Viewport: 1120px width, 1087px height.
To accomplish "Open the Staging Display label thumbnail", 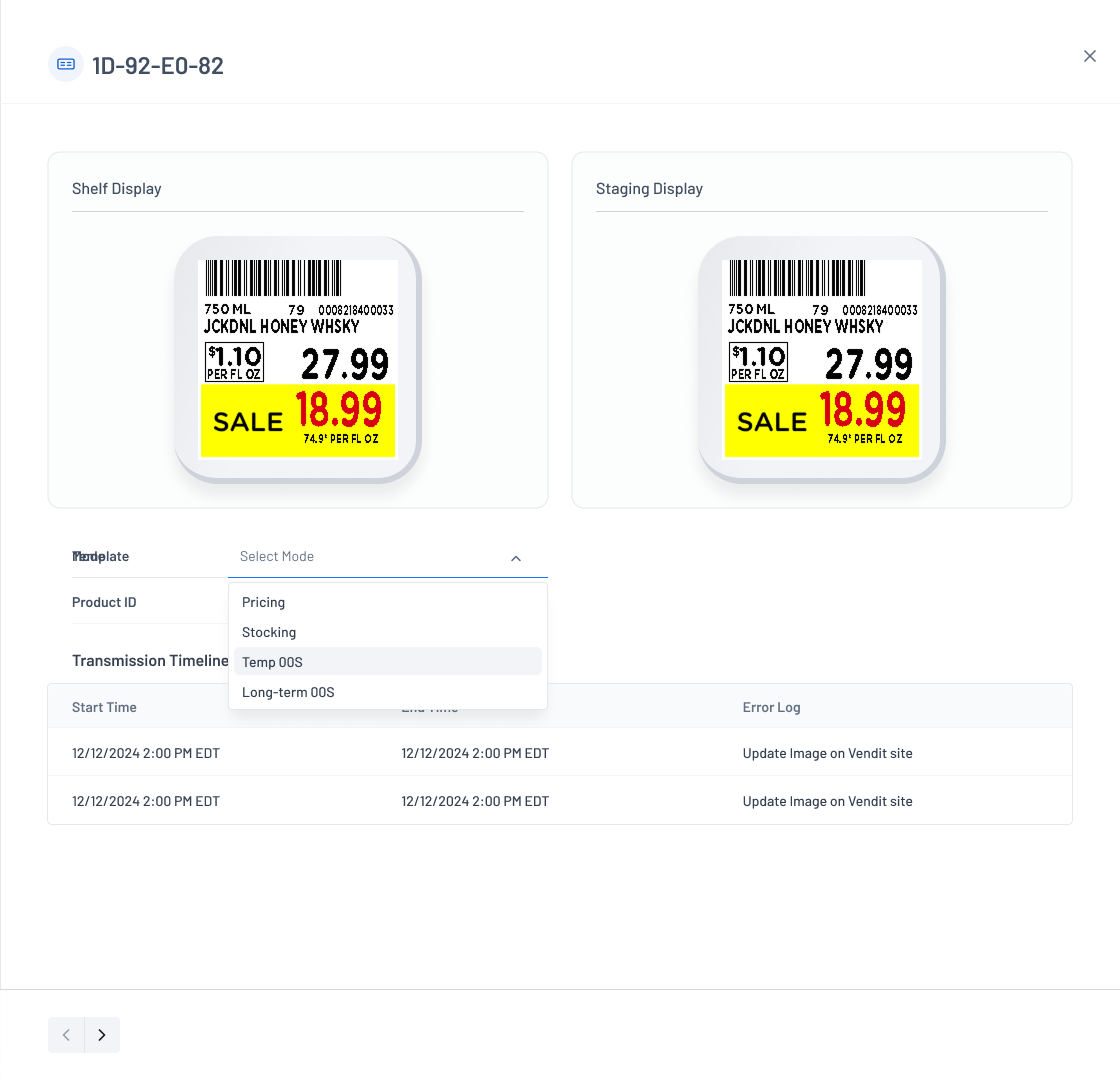I will point(821,359).
